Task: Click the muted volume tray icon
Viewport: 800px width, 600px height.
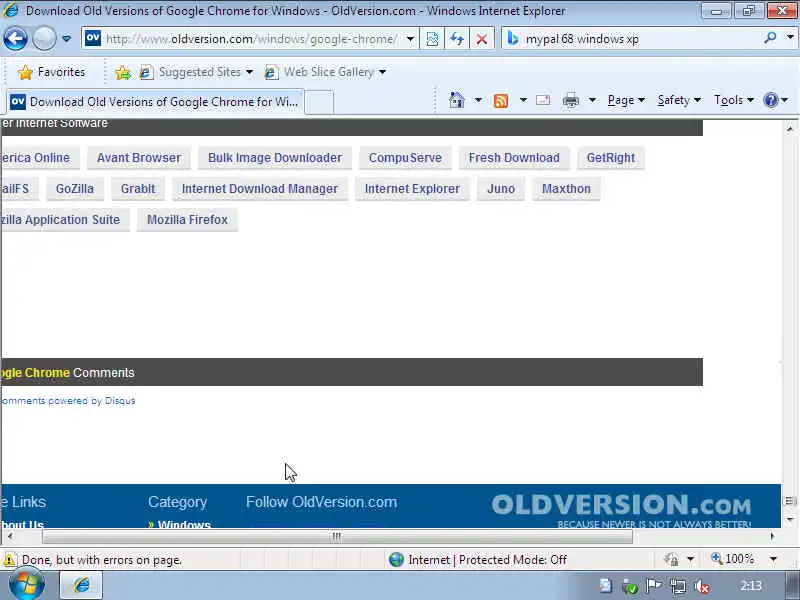Action: pos(703,587)
